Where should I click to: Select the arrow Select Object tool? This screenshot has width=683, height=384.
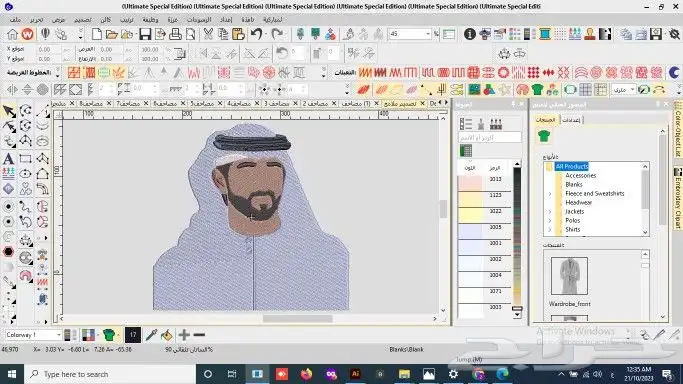pos(9,111)
